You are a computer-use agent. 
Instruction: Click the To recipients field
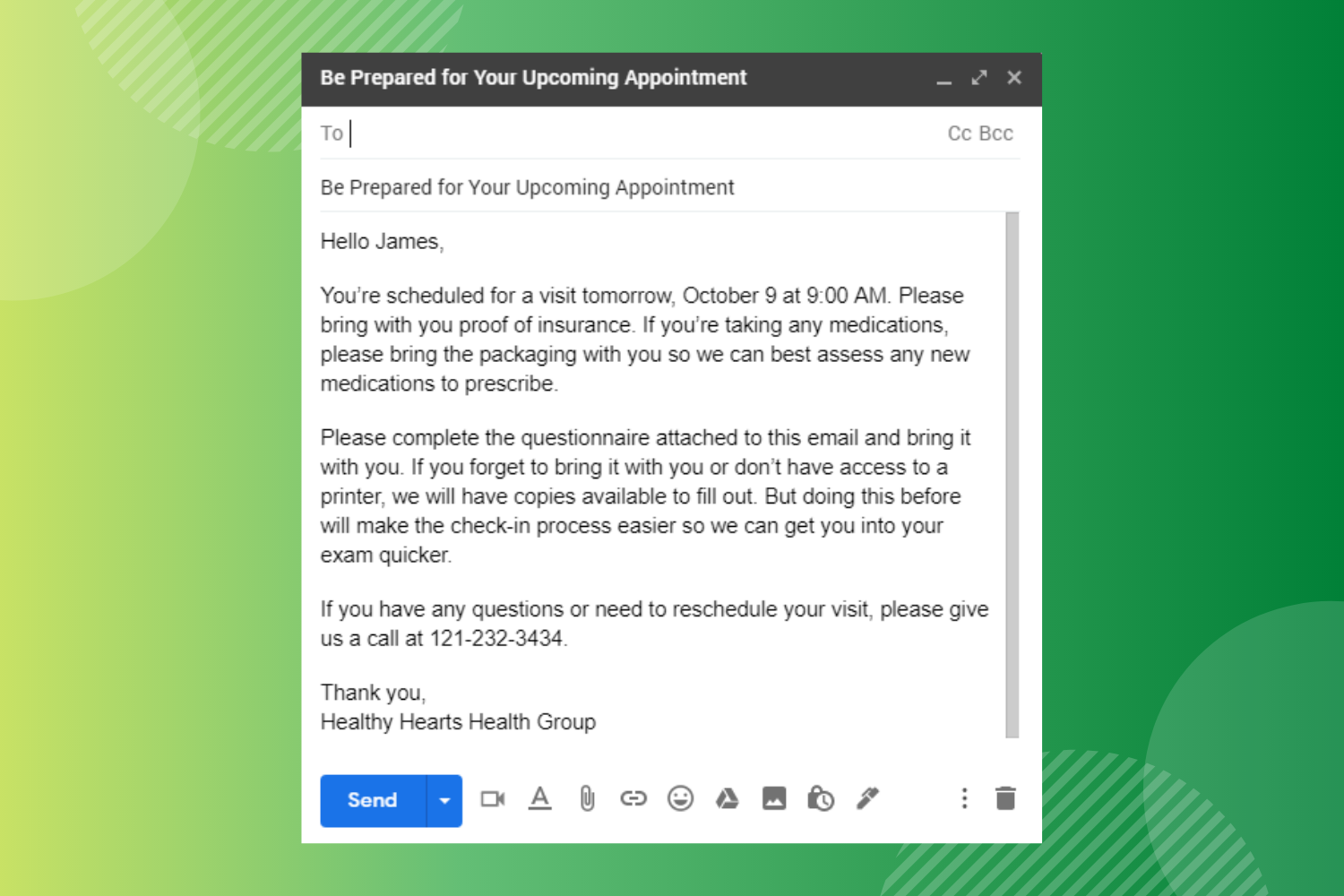tap(627, 134)
